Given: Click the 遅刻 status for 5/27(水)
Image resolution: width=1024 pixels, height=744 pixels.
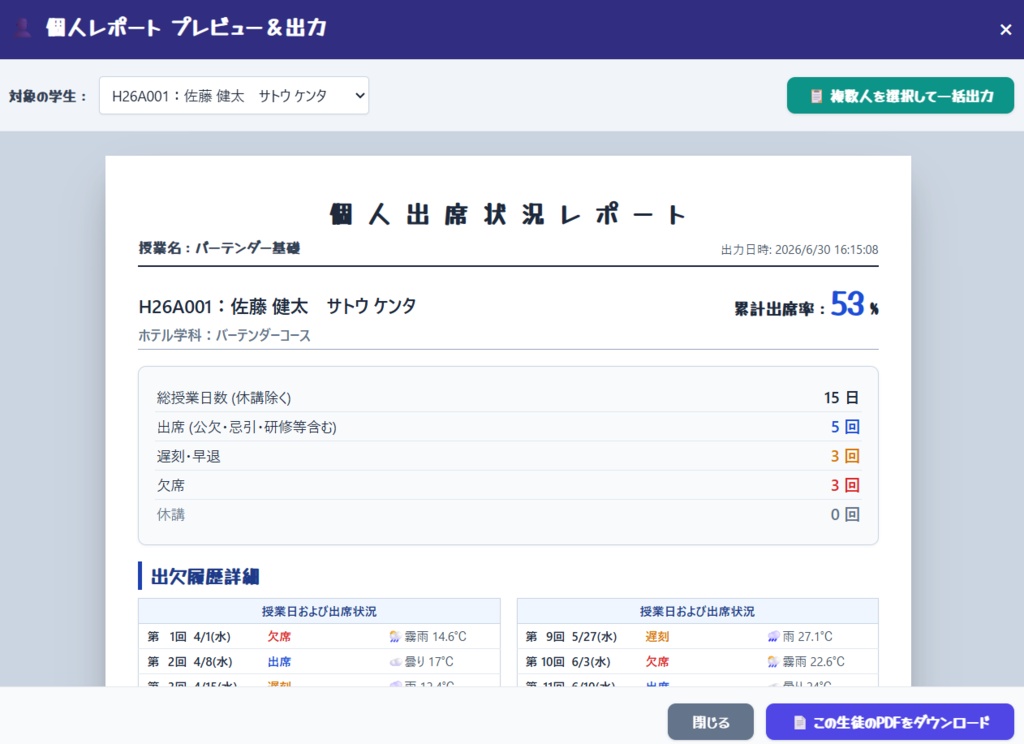Looking at the screenshot, I should click(657, 636).
